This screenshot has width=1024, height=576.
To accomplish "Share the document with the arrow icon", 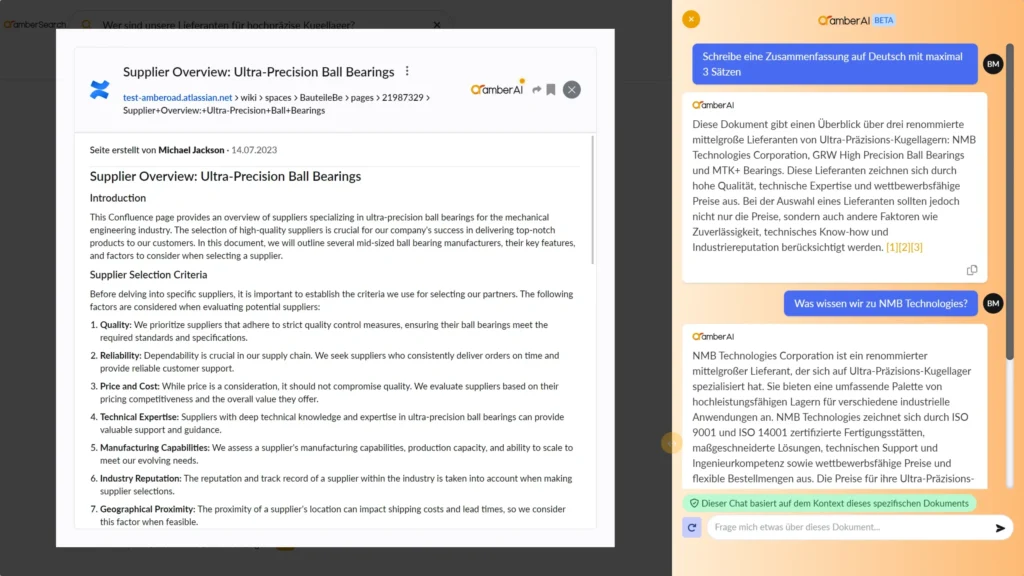I will [537, 90].
